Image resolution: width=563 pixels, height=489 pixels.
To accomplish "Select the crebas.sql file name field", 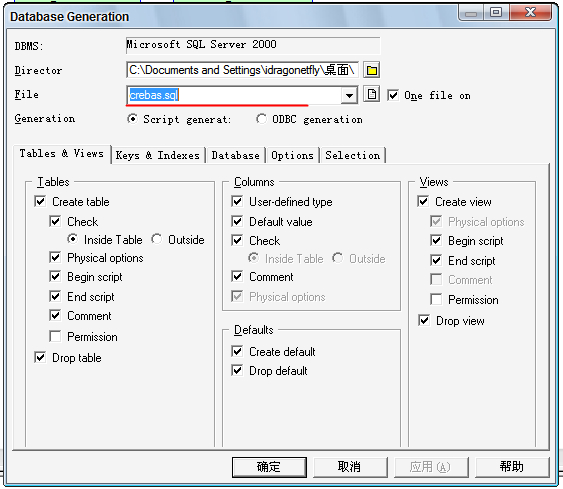I will tap(234, 95).
